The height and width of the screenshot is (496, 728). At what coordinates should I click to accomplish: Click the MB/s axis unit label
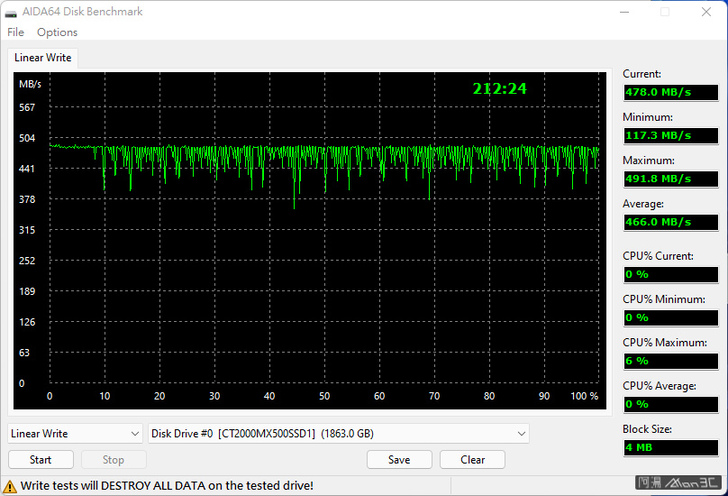[30, 84]
